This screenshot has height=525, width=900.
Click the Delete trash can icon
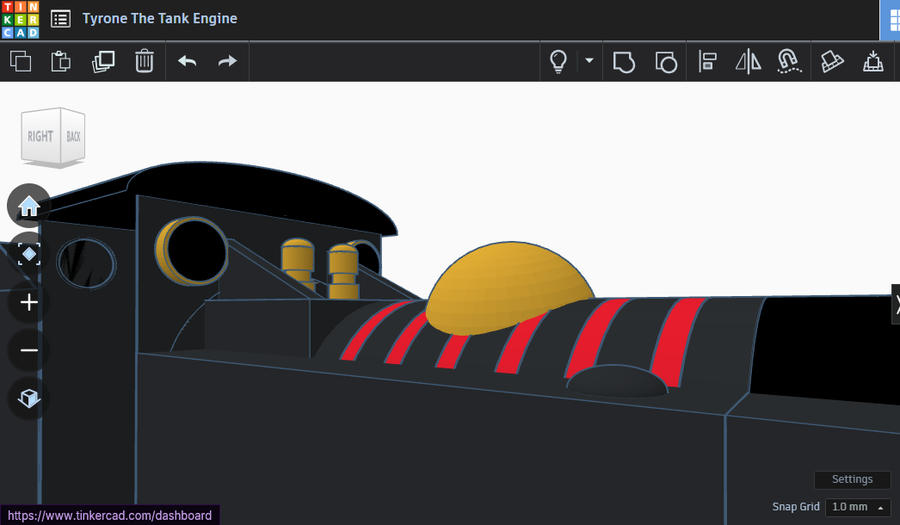(144, 61)
